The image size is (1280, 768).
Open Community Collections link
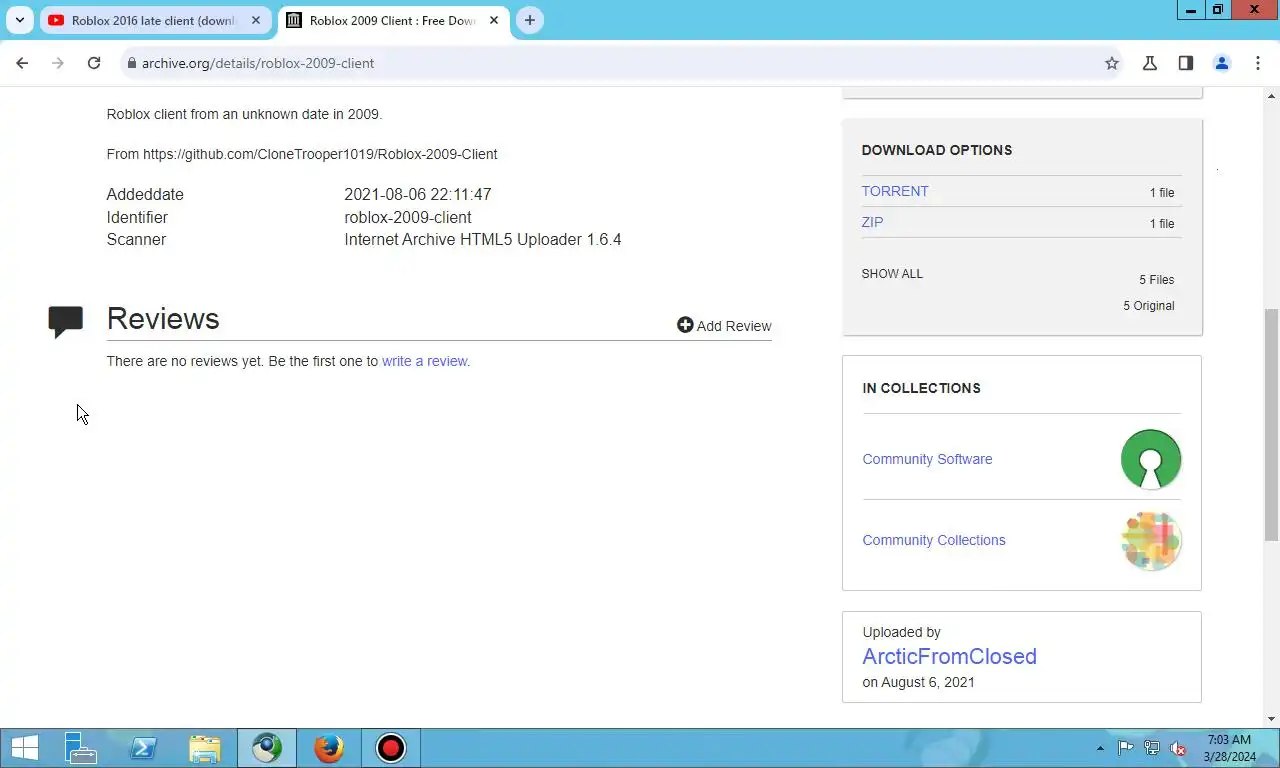coord(934,540)
